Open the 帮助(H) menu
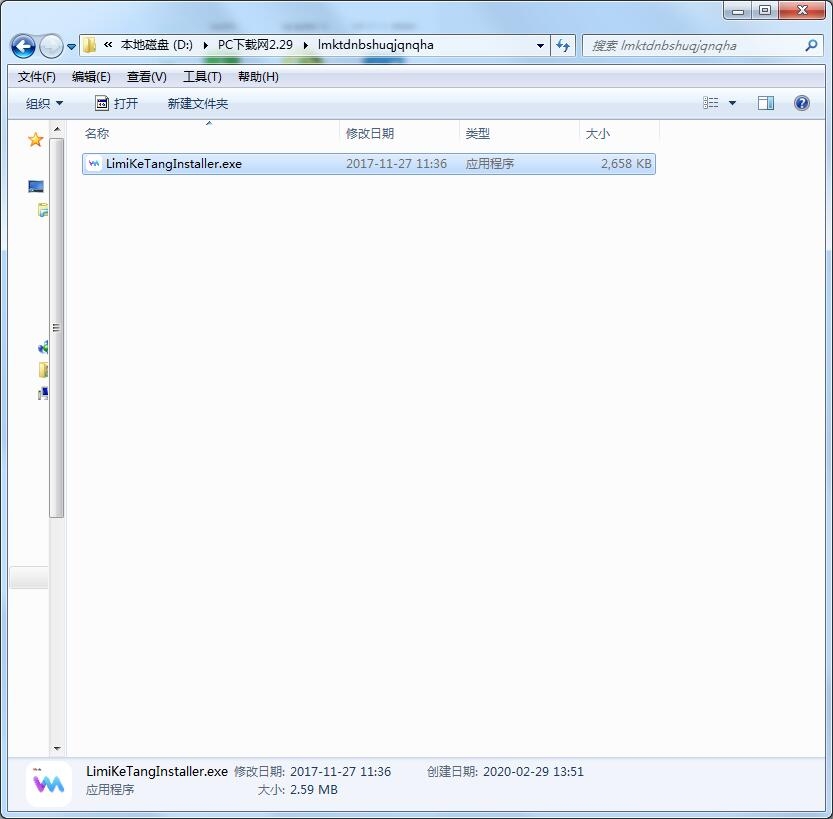Viewport: 833px width, 819px height. [258, 77]
